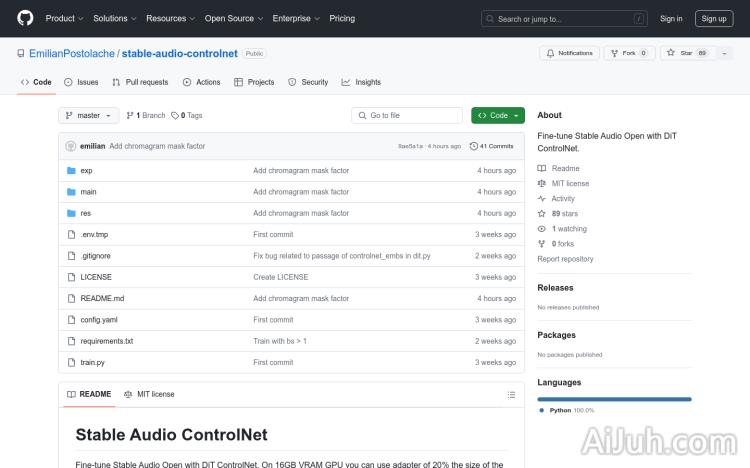Image resolution: width=750 pixels, height=468 pixels.
Task: Go to the Pricing page
Action: tap(342, 18)
